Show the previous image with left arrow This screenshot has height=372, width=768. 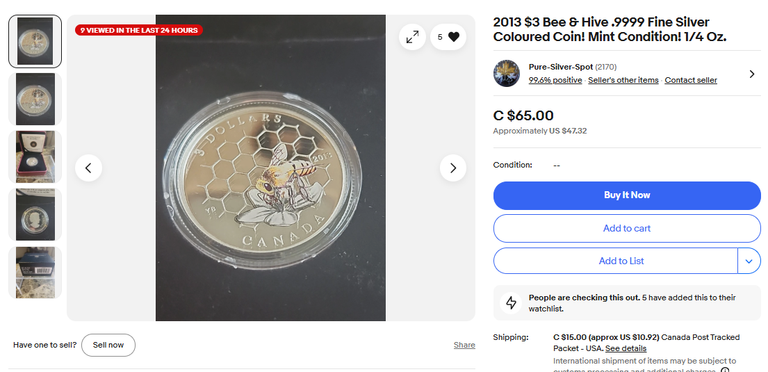(89, 168)
